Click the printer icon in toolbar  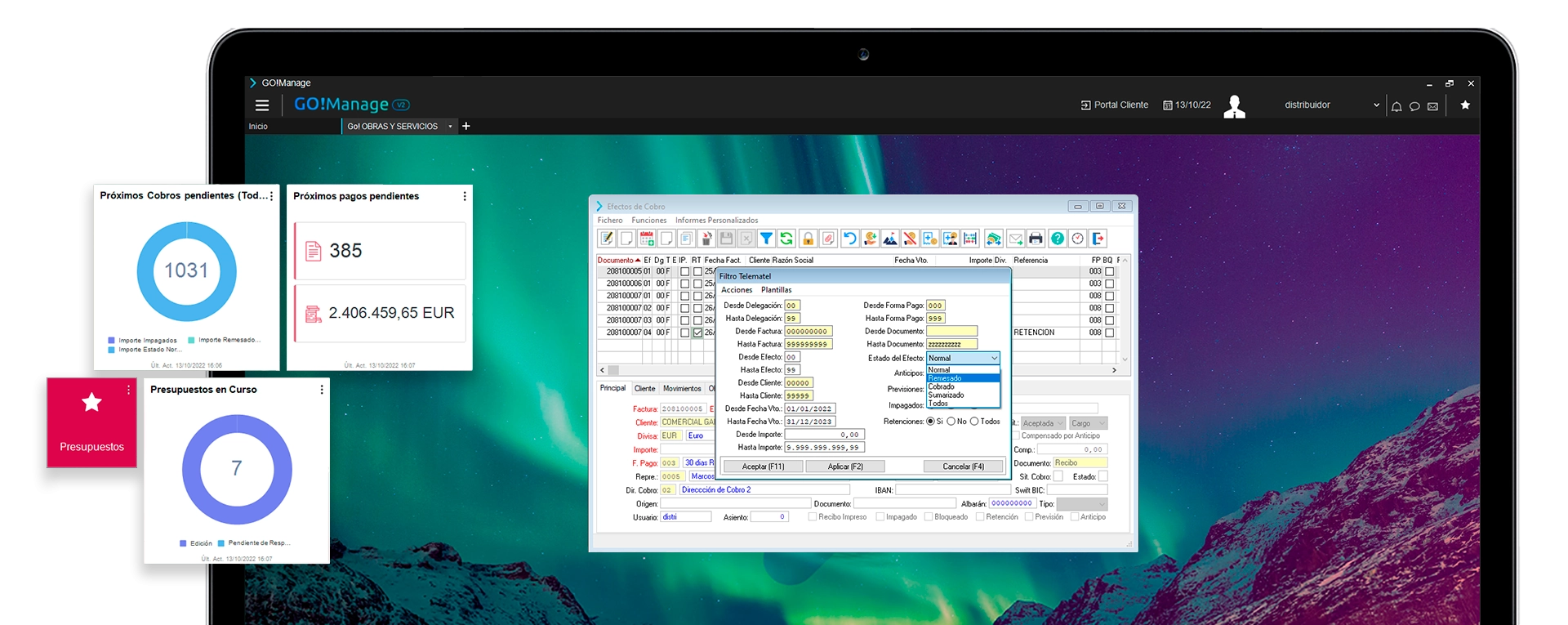[x=1036, y=239]
